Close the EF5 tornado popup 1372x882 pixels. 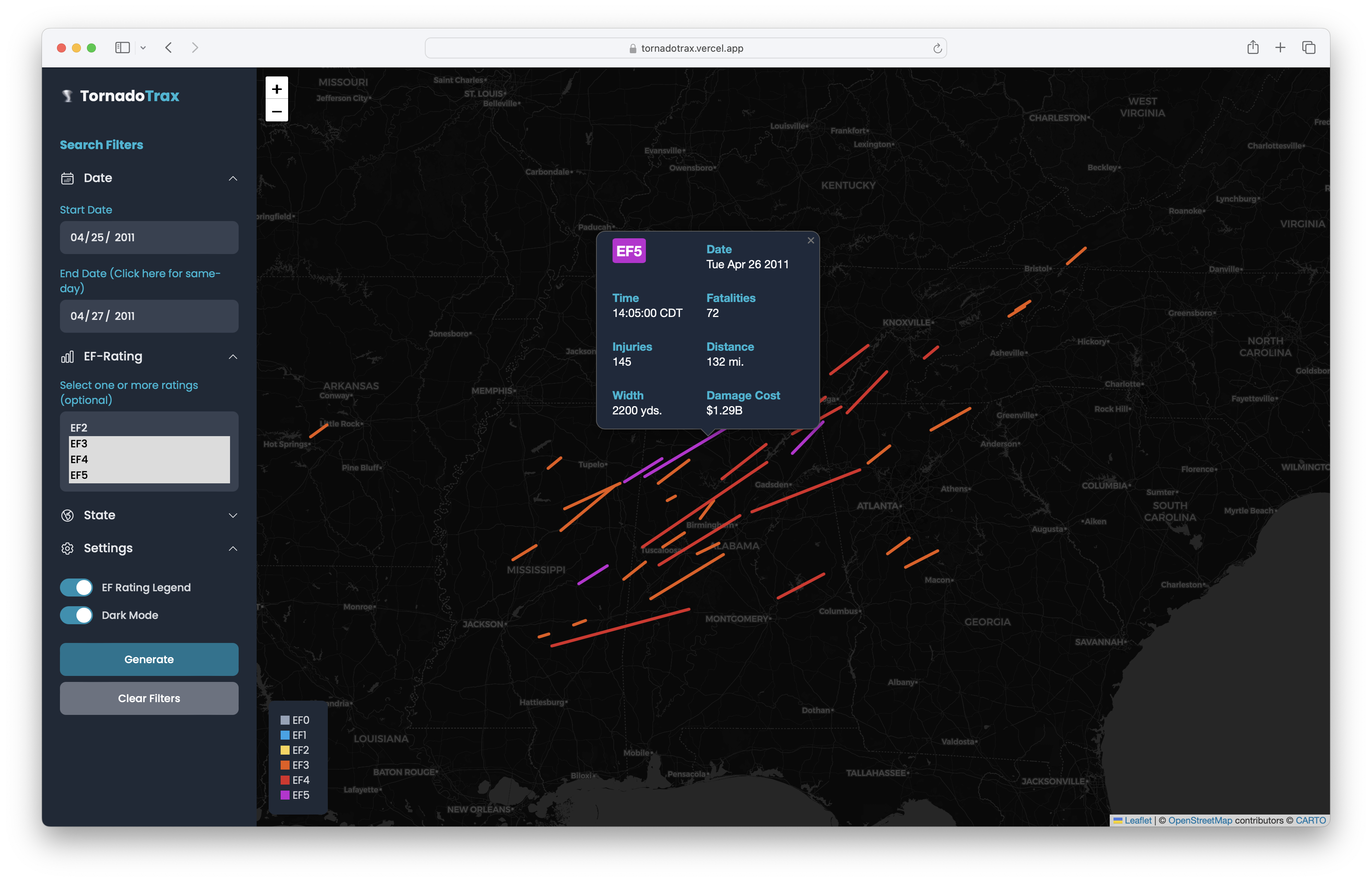pyautogui.click(x=811, y=241)
